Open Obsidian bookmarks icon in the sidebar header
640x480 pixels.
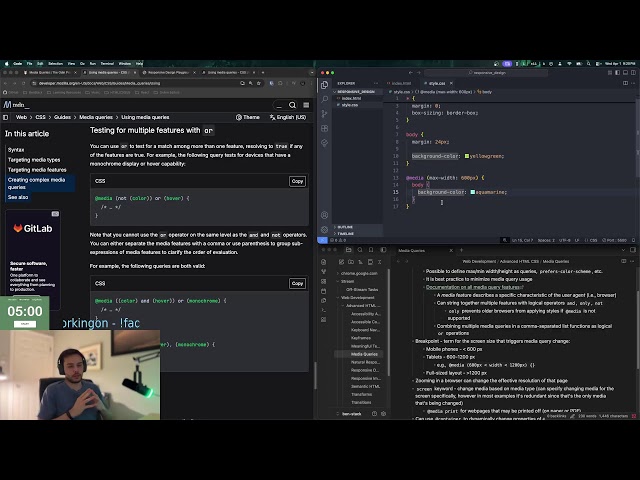pos(371,250)
